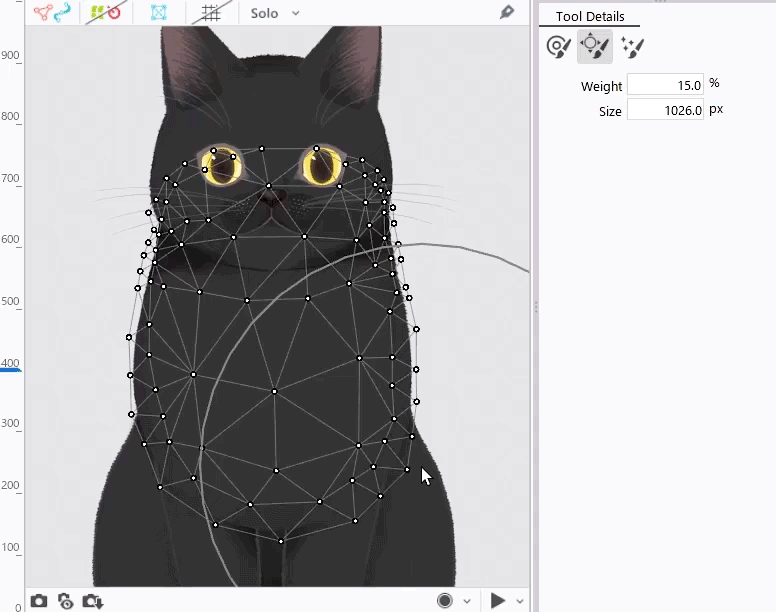
Task: Expand the play options dropdown arrow
Action: click(519, 601)
